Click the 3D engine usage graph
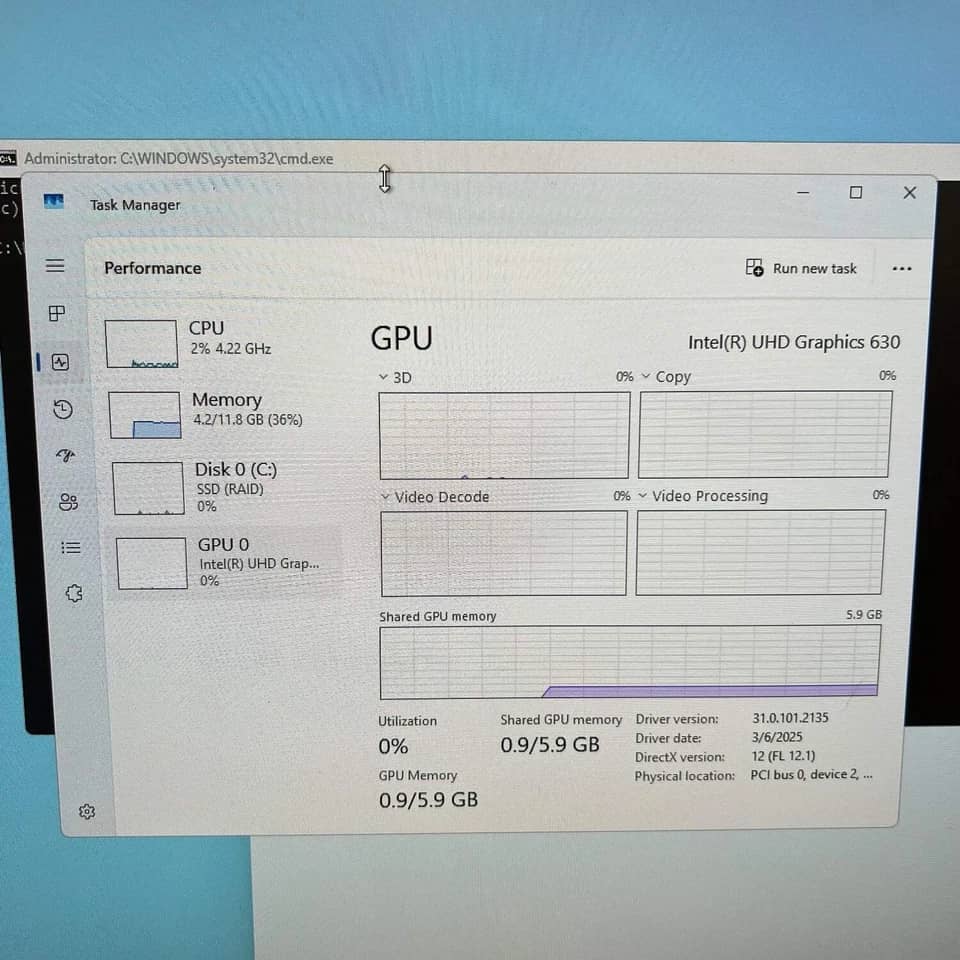This screenshot has height=960, width=960. pyautogui.click(x=504, y=435)
